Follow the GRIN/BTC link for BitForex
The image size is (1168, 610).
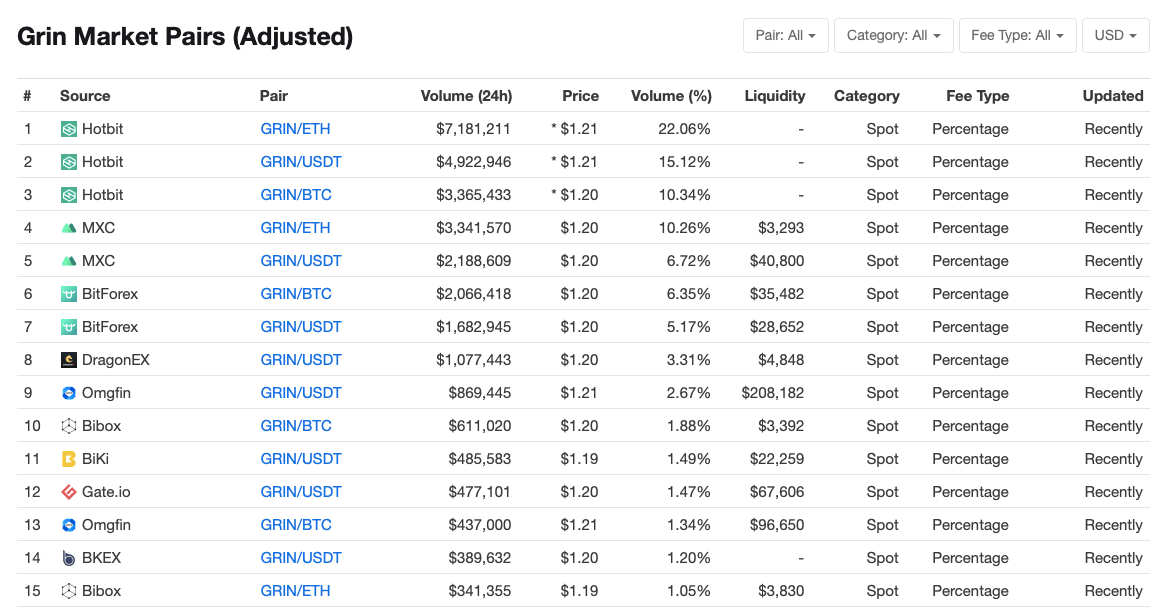(296, 294)
